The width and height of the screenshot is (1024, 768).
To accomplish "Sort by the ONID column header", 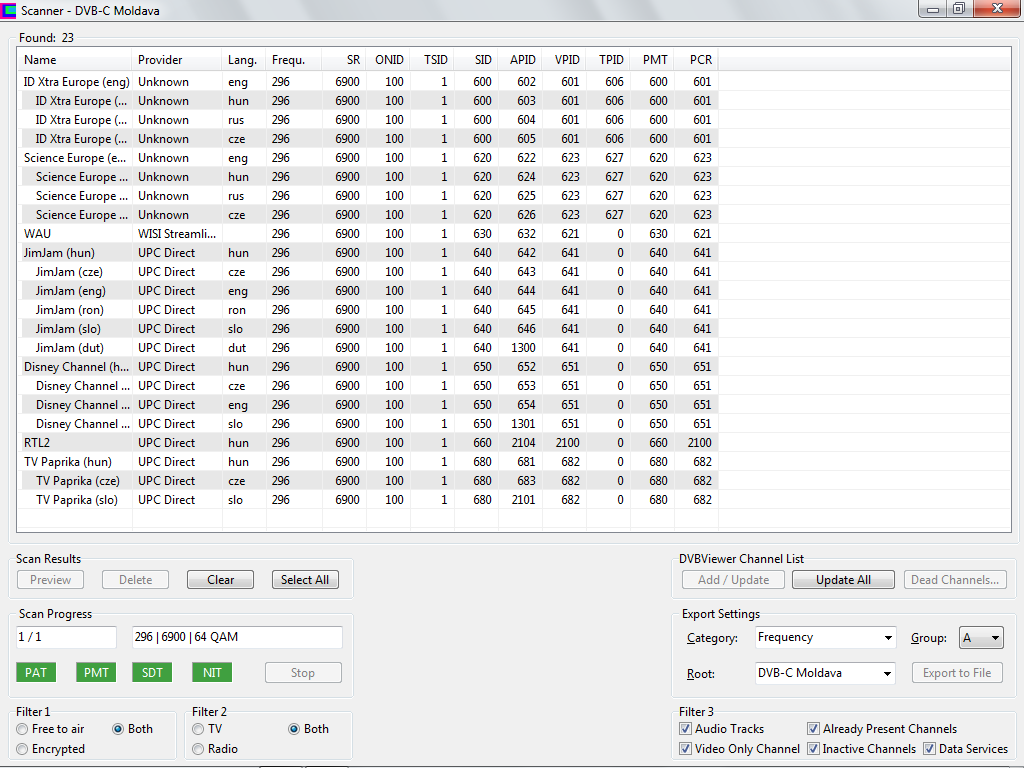I will 388,59.
